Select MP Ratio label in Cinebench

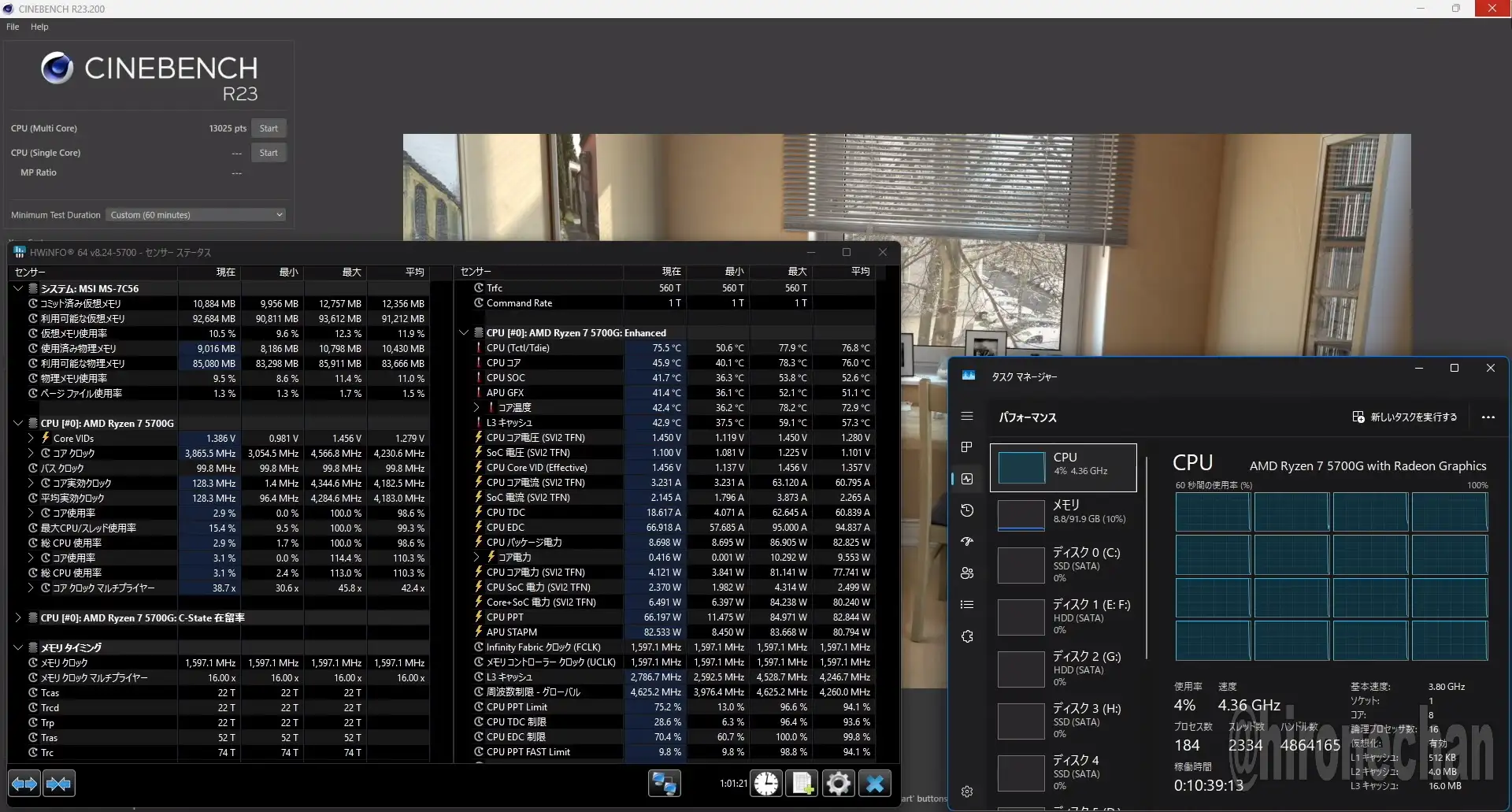coord(39,172)
